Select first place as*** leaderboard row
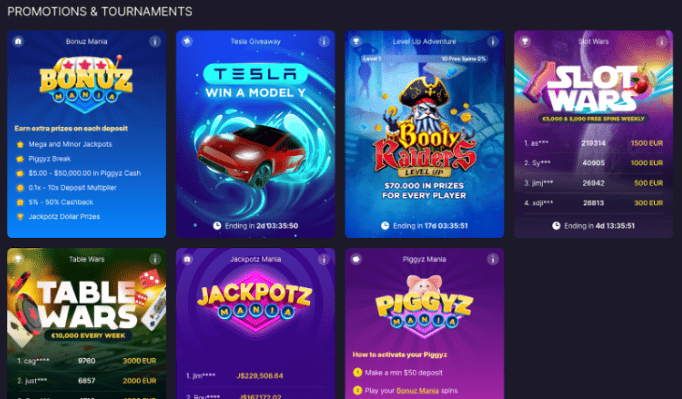Screen dimensions: 682x399 (594, 143)
